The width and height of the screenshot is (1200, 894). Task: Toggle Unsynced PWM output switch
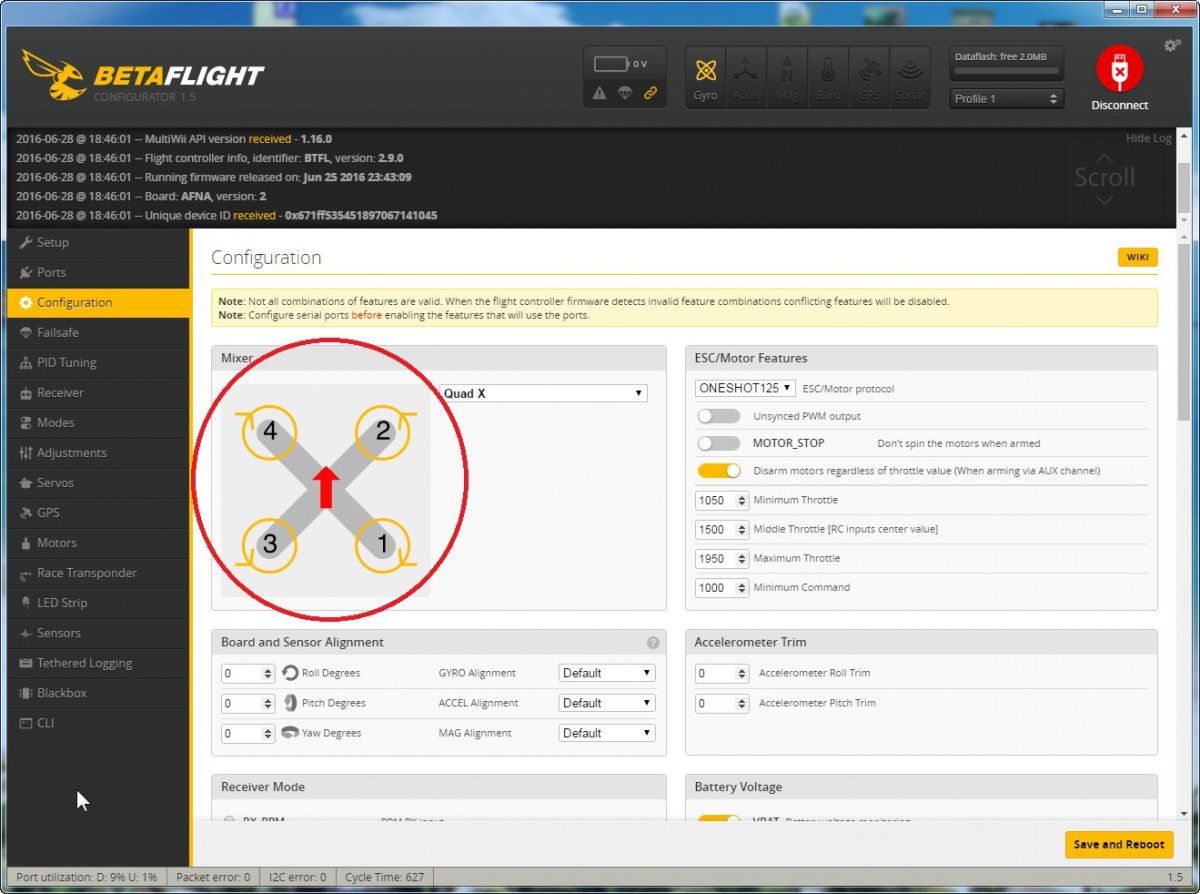click(718, 416)
